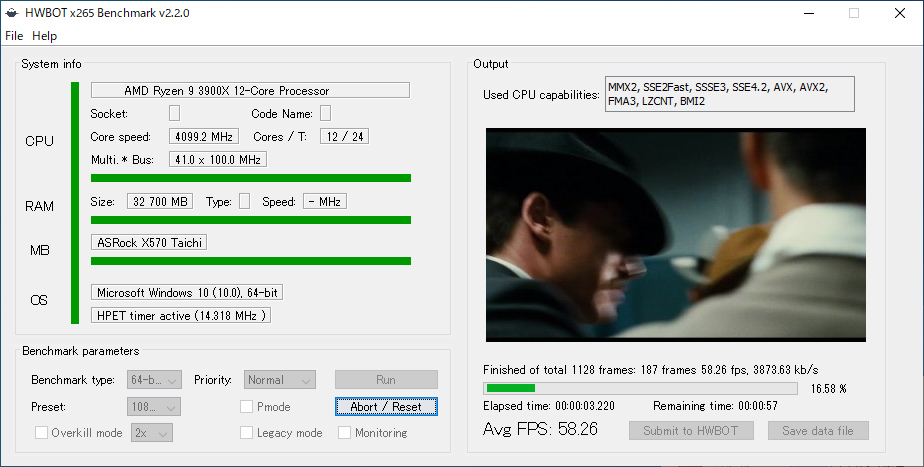Enable the Monitoring checkbox

(x=344, y=432)
